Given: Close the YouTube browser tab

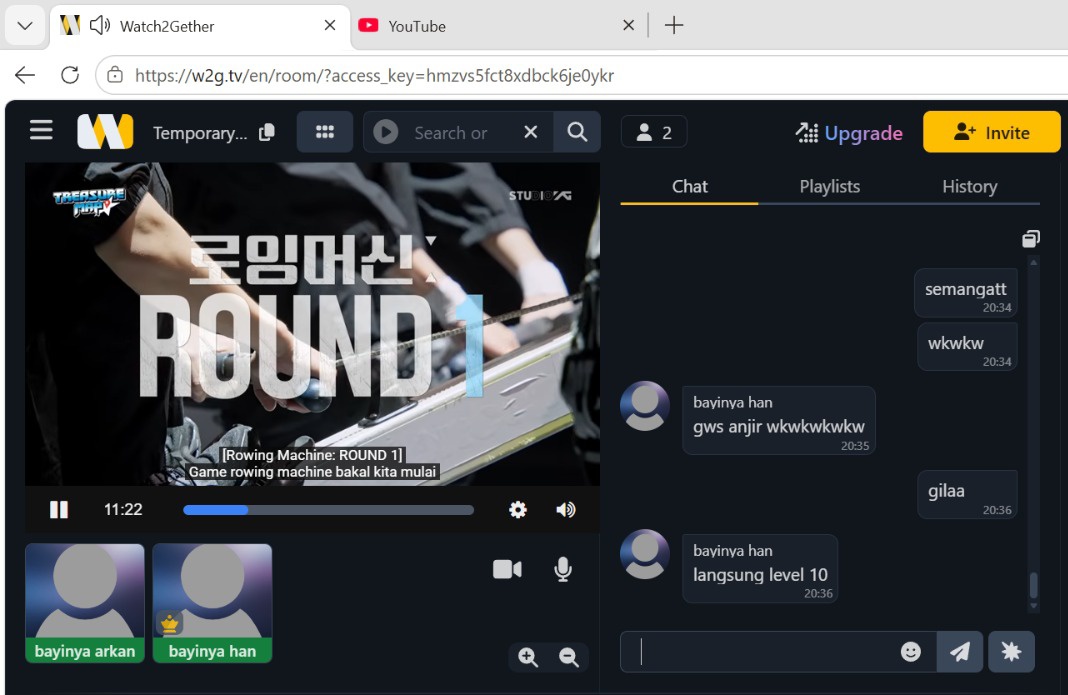Looking at the screenshot, I should pos(629,25).
